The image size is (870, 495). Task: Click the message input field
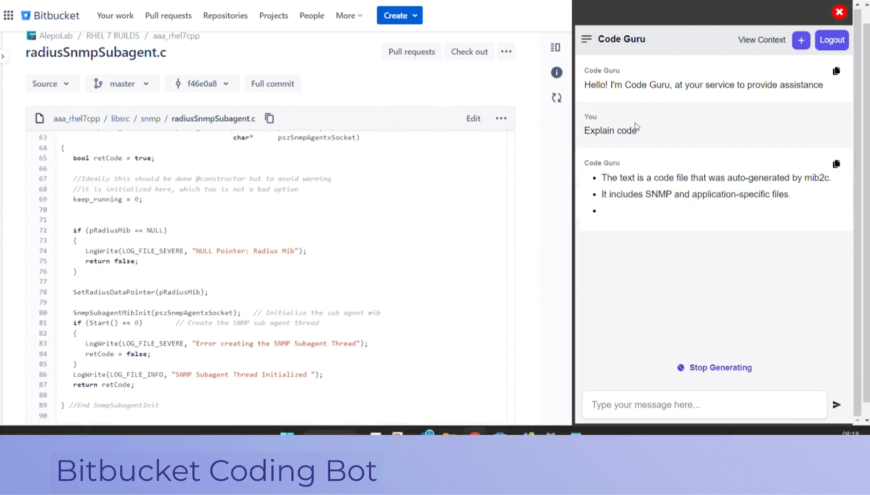[704, 405]
